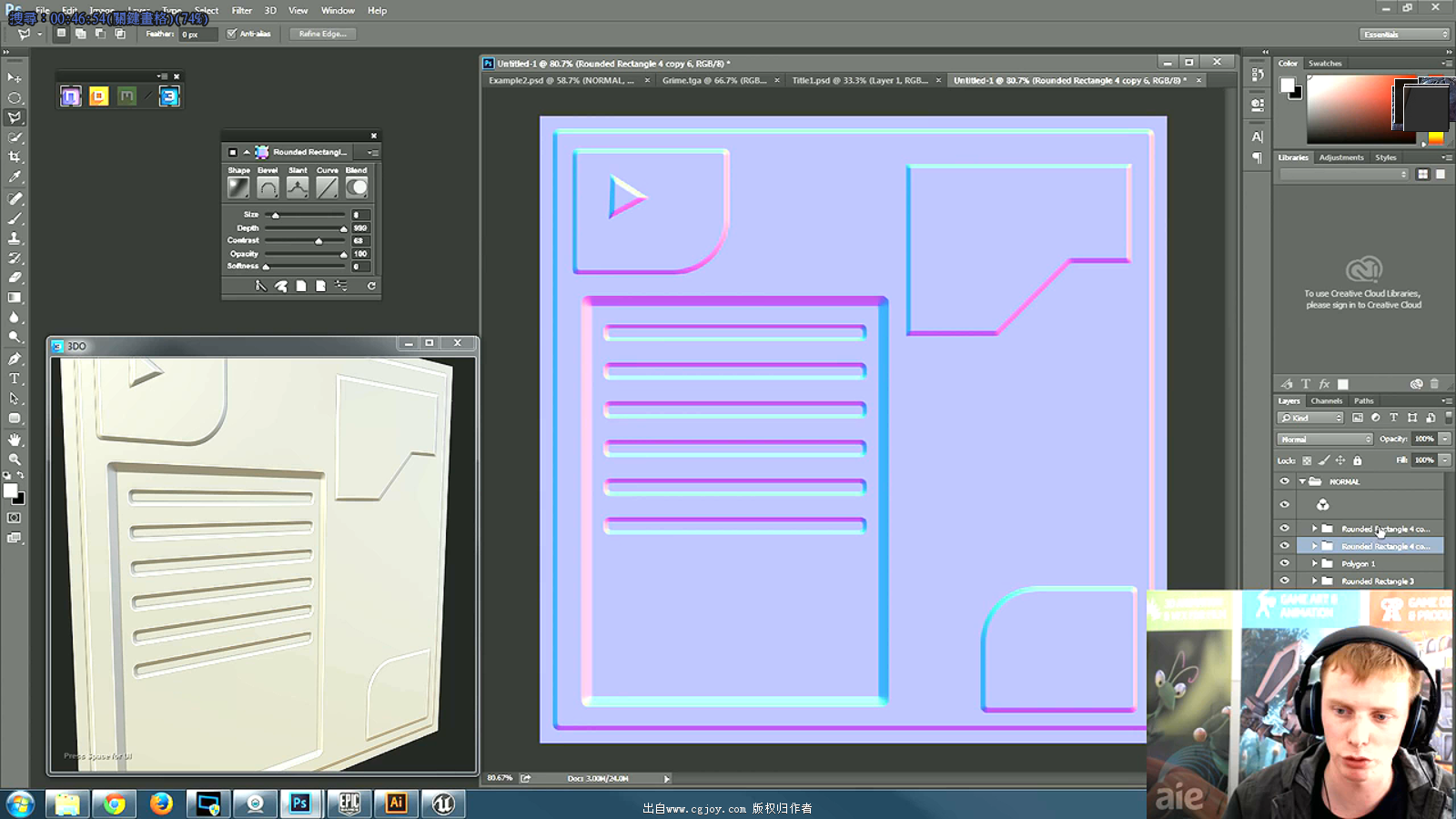Open the Adjustments panel tab
Screen dimensions: 1456x819
(x=1341, y=157)
